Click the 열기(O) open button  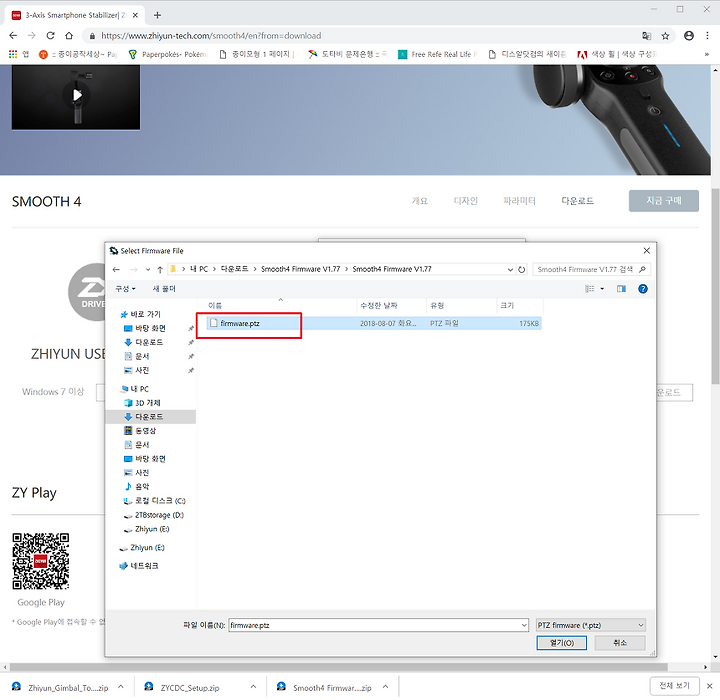562,643
